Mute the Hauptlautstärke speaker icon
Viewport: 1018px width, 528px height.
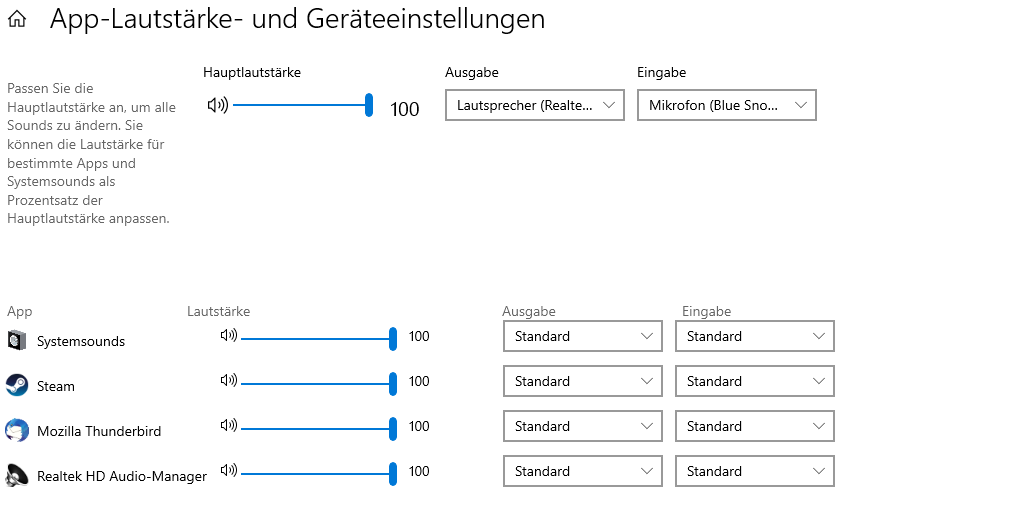coord(217,105)
